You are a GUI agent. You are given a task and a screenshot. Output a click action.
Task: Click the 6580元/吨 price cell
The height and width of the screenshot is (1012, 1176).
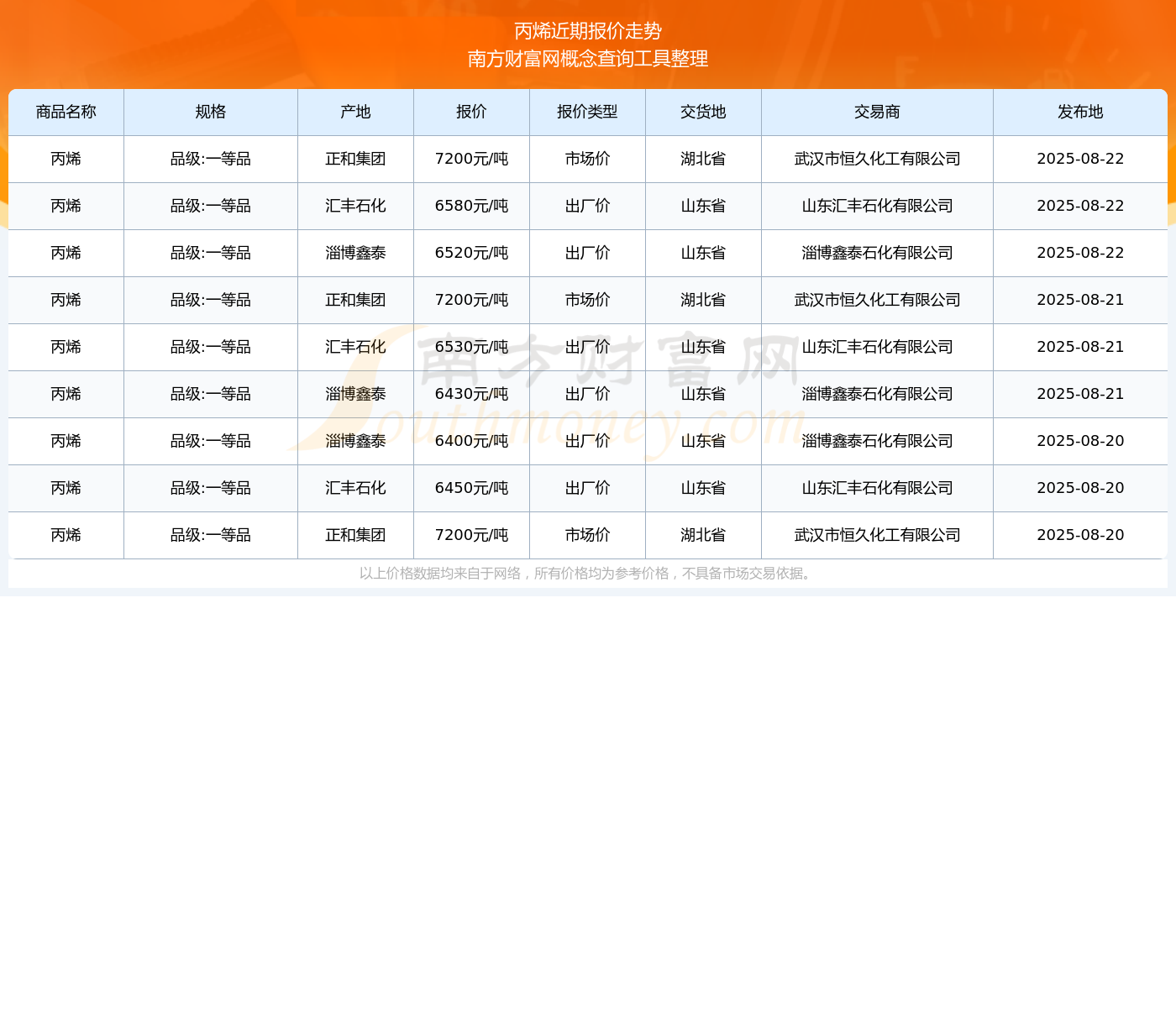(x=471, y=206)
